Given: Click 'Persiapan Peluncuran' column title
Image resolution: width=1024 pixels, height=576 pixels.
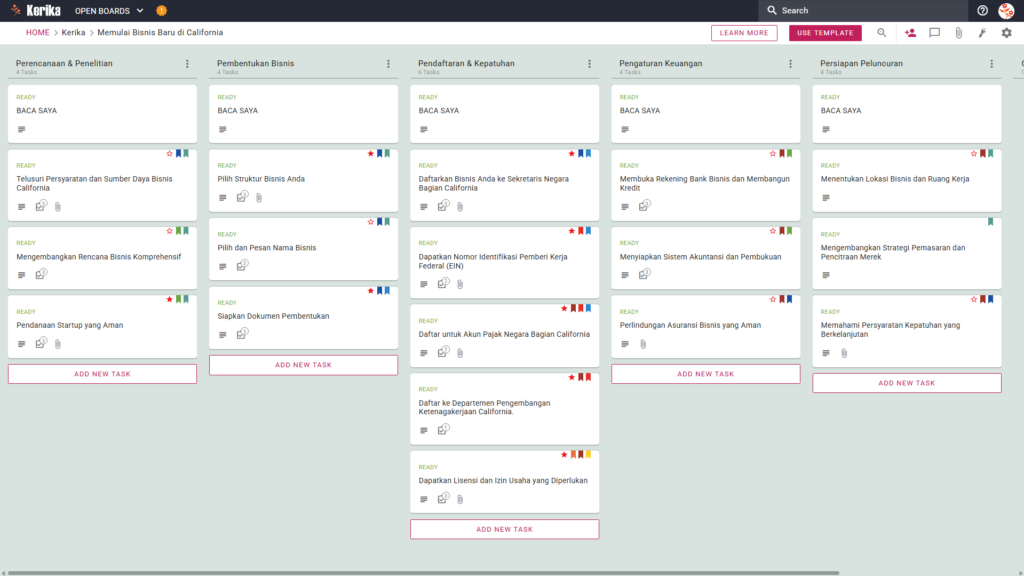Looking at the screenshot, I should coord(861,63).
